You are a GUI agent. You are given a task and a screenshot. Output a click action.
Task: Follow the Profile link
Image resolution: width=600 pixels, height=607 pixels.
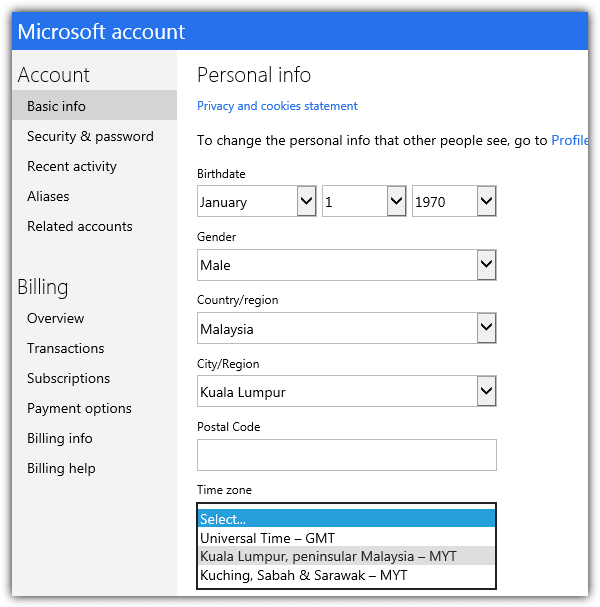pos(569,140)
